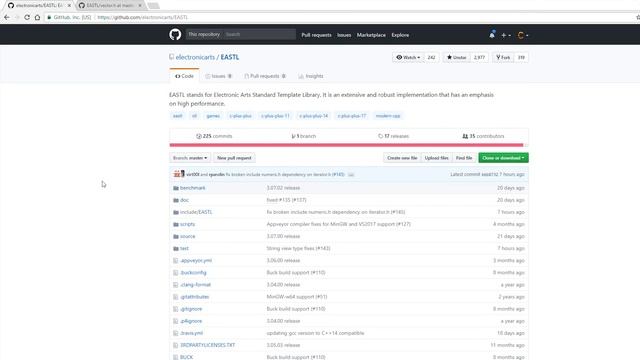Select the modern-cpp topic tag
Viewport: 640px width, 360px height.
(x=388, y=116)
